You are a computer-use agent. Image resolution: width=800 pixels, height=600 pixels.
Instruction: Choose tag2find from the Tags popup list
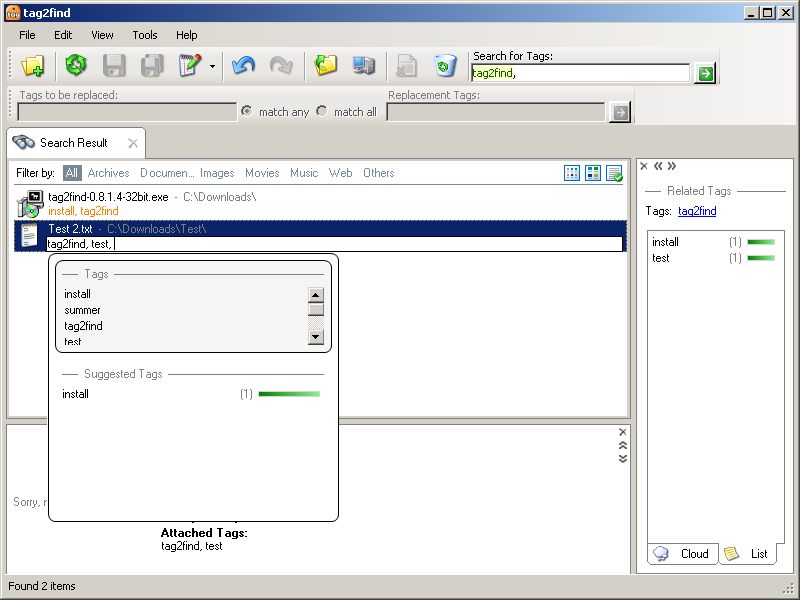tap(83, 326)
